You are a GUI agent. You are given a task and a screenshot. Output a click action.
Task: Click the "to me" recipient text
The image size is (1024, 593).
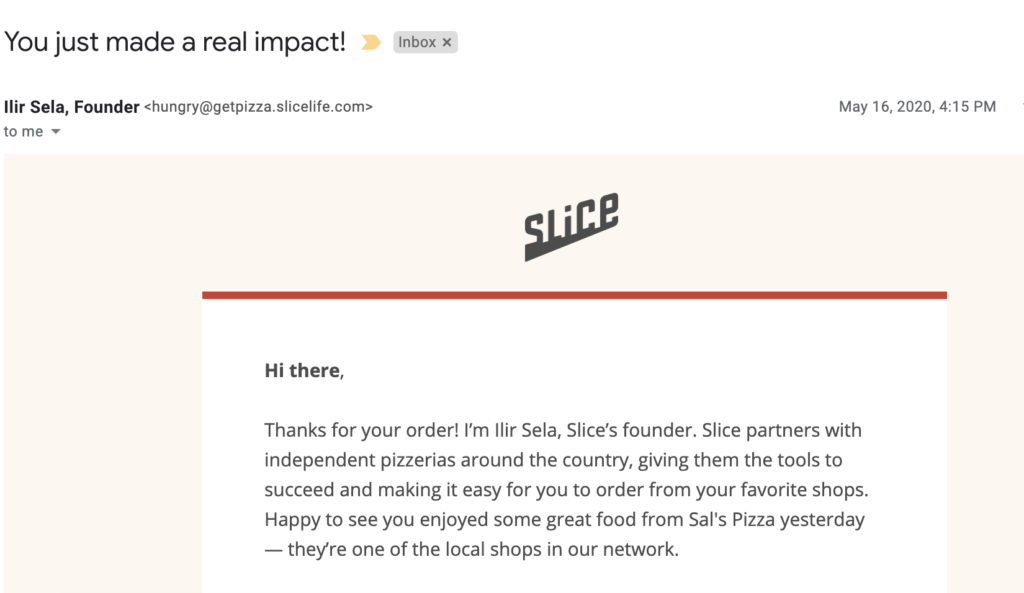click(x=24, y=132)
